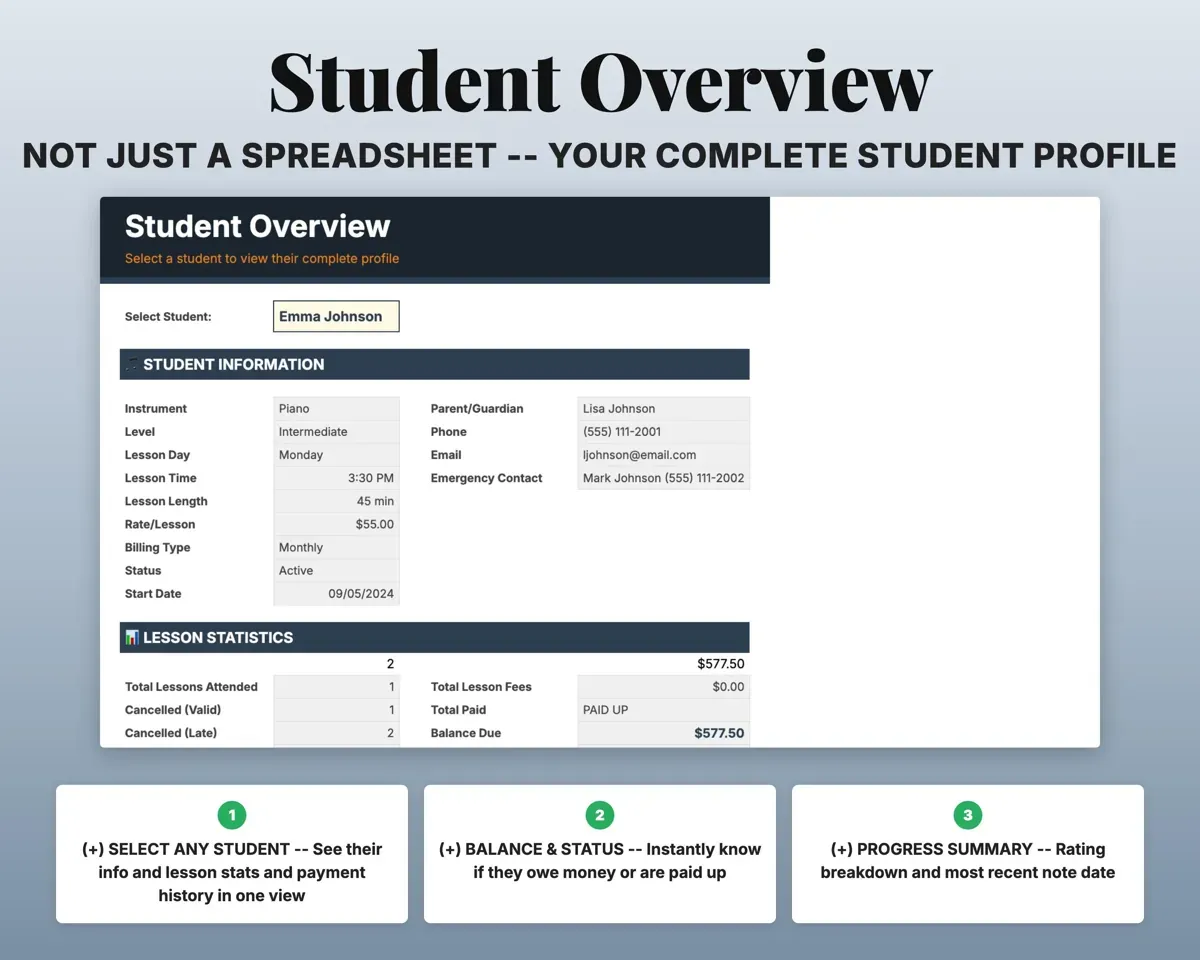
Task: Select the Lesson Length row label
Action: tap(166, 501)
